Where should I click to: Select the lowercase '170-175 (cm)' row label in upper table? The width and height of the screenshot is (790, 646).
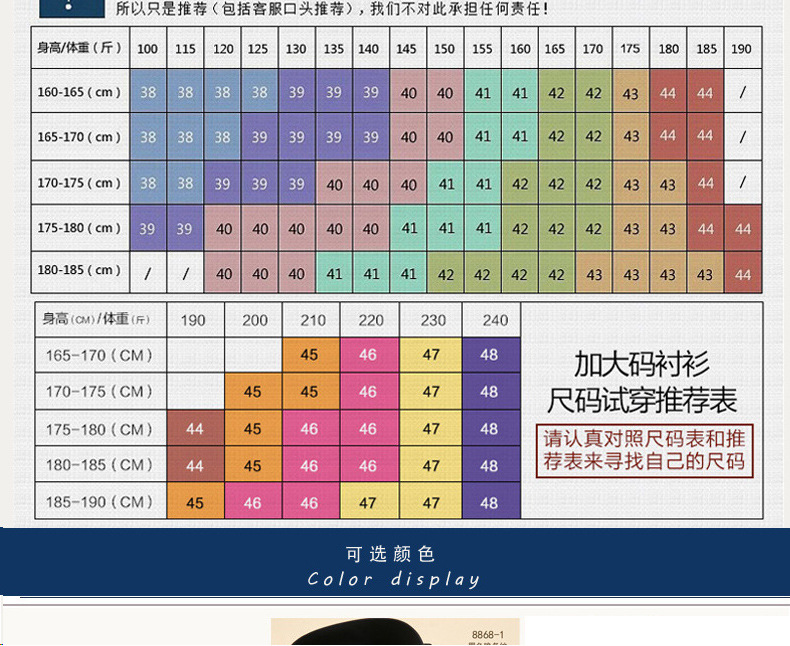80,182
